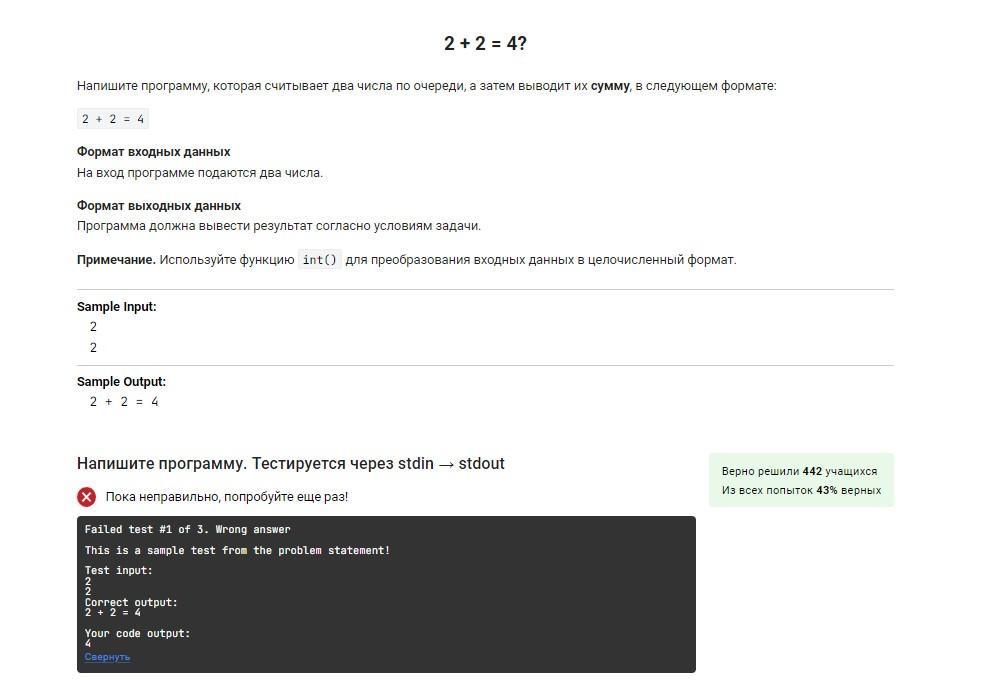The image size is (996, 682).
Task: Click the "Sample Input:" heading
Action: click(x=116, y=307)
